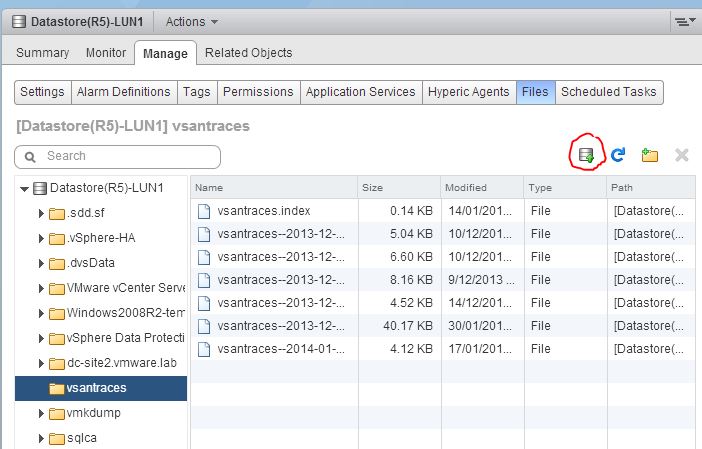Select the Manage tab
The height and width of the screenshot is (449, 702).
click(x=165, y=53)
